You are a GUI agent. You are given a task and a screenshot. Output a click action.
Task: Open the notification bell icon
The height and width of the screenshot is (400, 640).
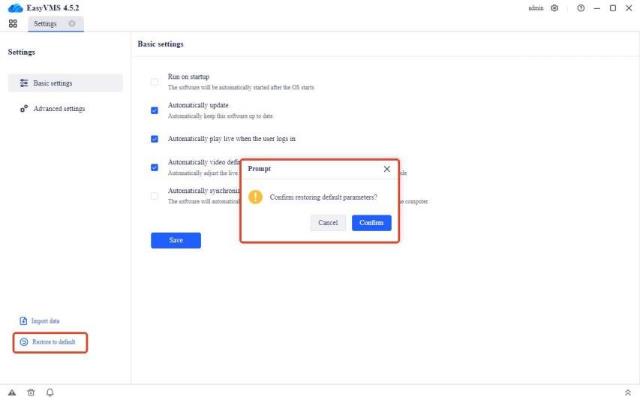click(49, 392)
